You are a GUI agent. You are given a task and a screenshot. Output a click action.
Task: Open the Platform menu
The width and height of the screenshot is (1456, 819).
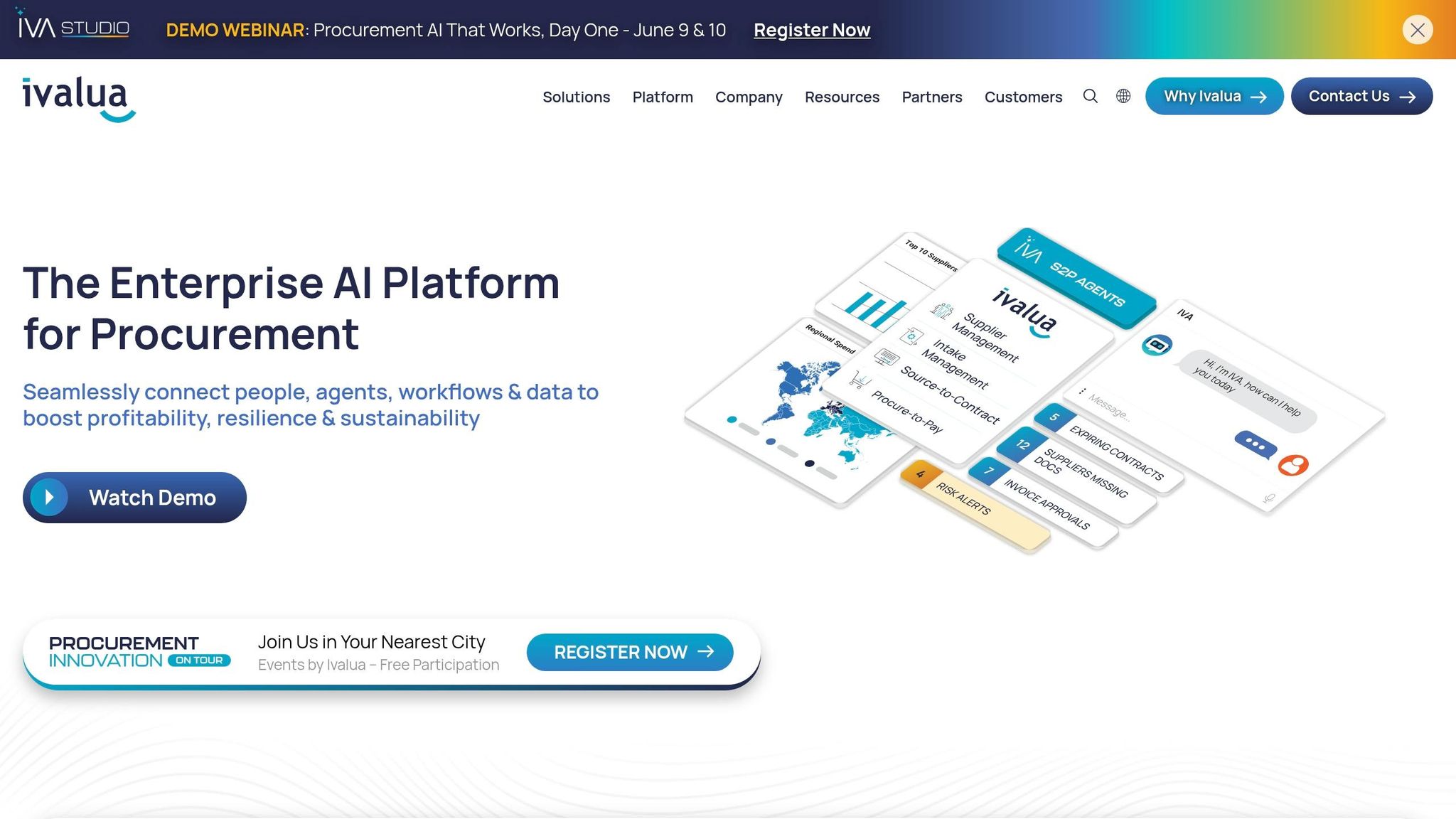coord(663,97)
